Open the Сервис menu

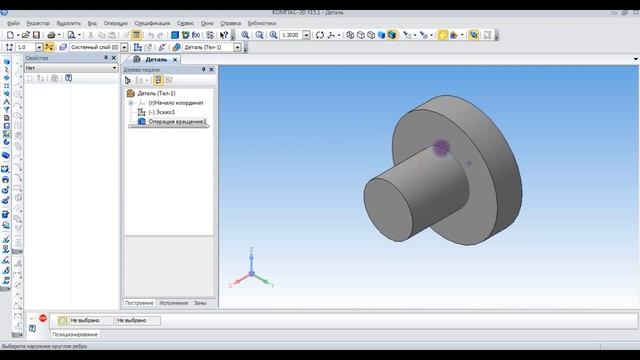[185, 23]
